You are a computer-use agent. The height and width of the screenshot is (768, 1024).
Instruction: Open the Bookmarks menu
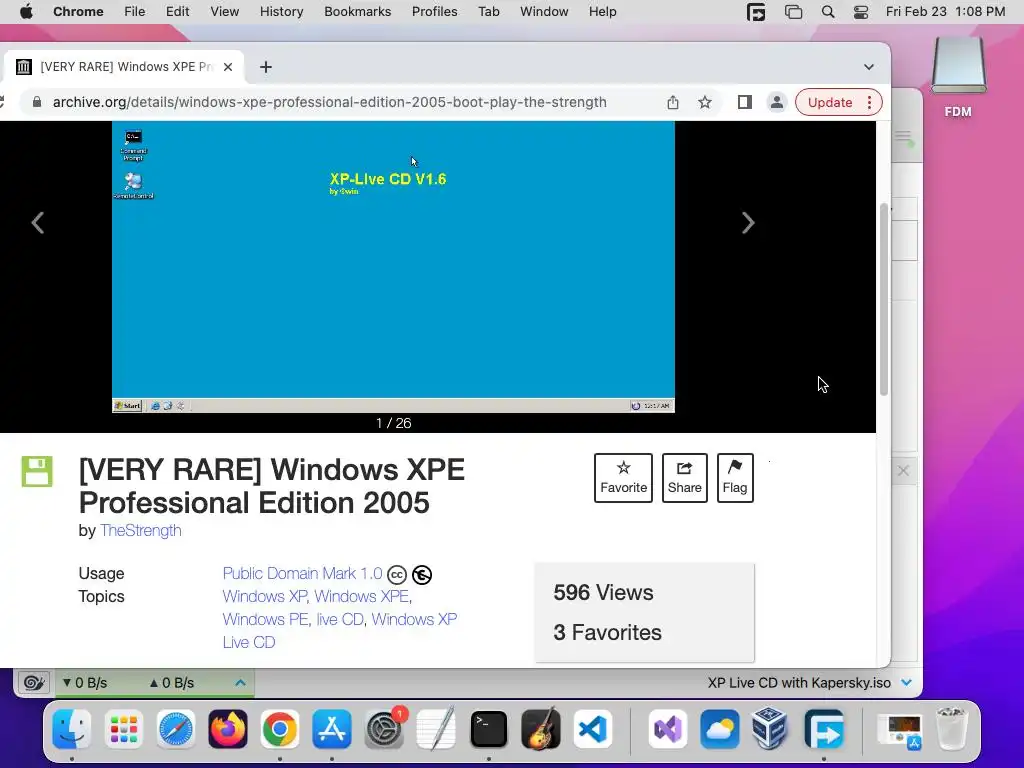tap(357, 12)
